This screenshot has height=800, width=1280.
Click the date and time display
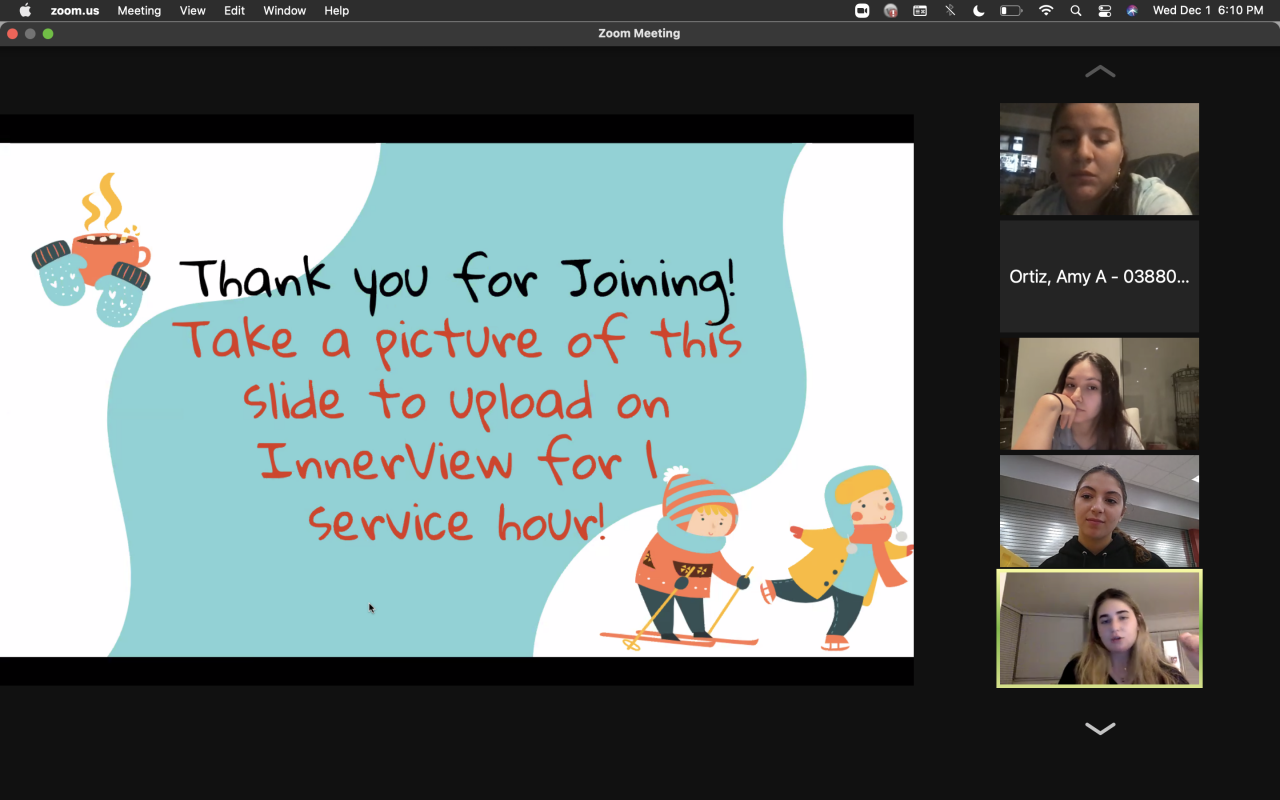(1207, 11)
